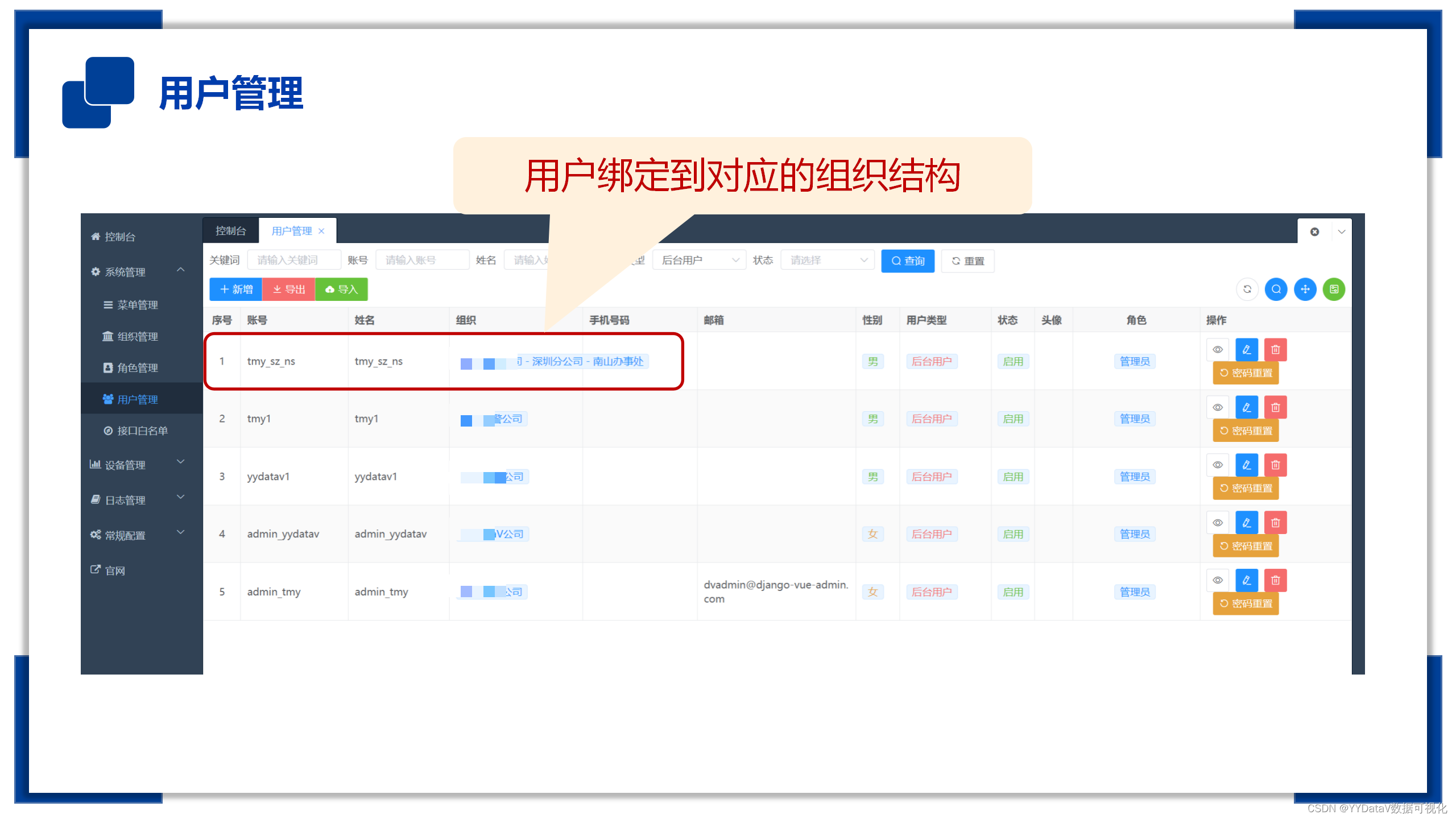Click the green export image icon
Image resolution: width=1456 pixels, height=819 pixels.
click(x=1334, y=289)
